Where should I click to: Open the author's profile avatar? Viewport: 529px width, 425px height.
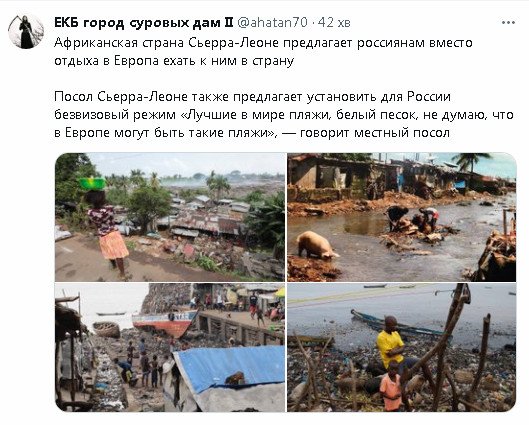(x=26, y=31)
